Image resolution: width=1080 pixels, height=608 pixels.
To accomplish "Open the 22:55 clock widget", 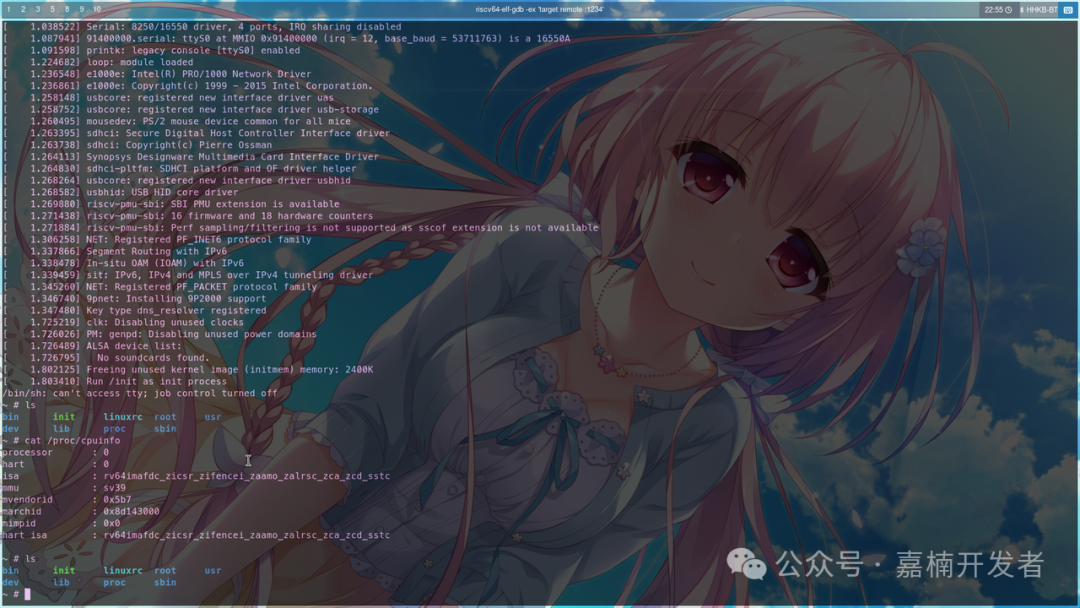I will tap(997, 10).
